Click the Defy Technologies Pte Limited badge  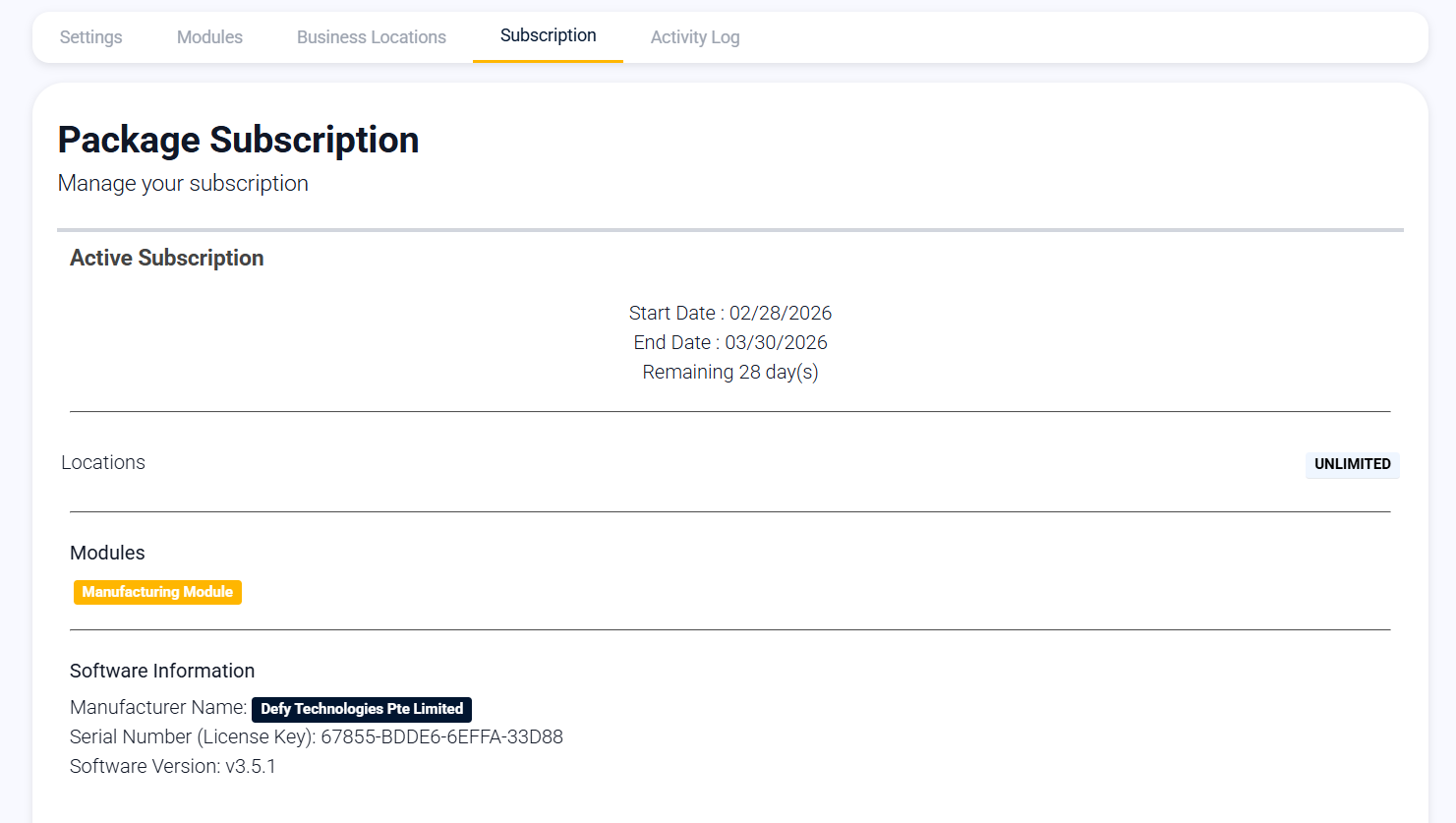coord(361,709)
